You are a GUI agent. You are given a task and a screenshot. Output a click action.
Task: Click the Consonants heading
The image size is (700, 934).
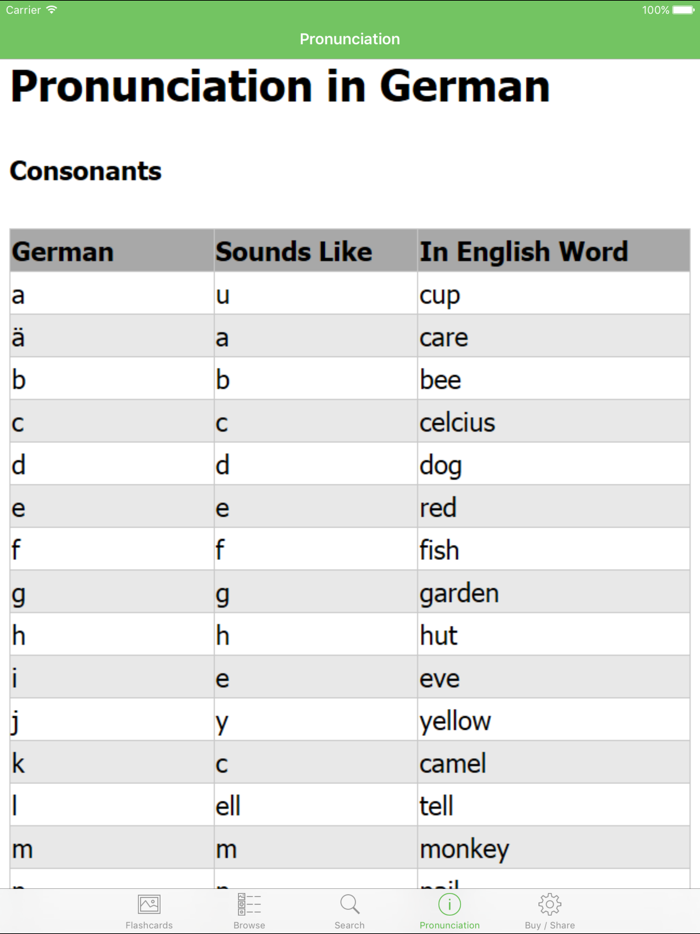[x=85, y=171]
